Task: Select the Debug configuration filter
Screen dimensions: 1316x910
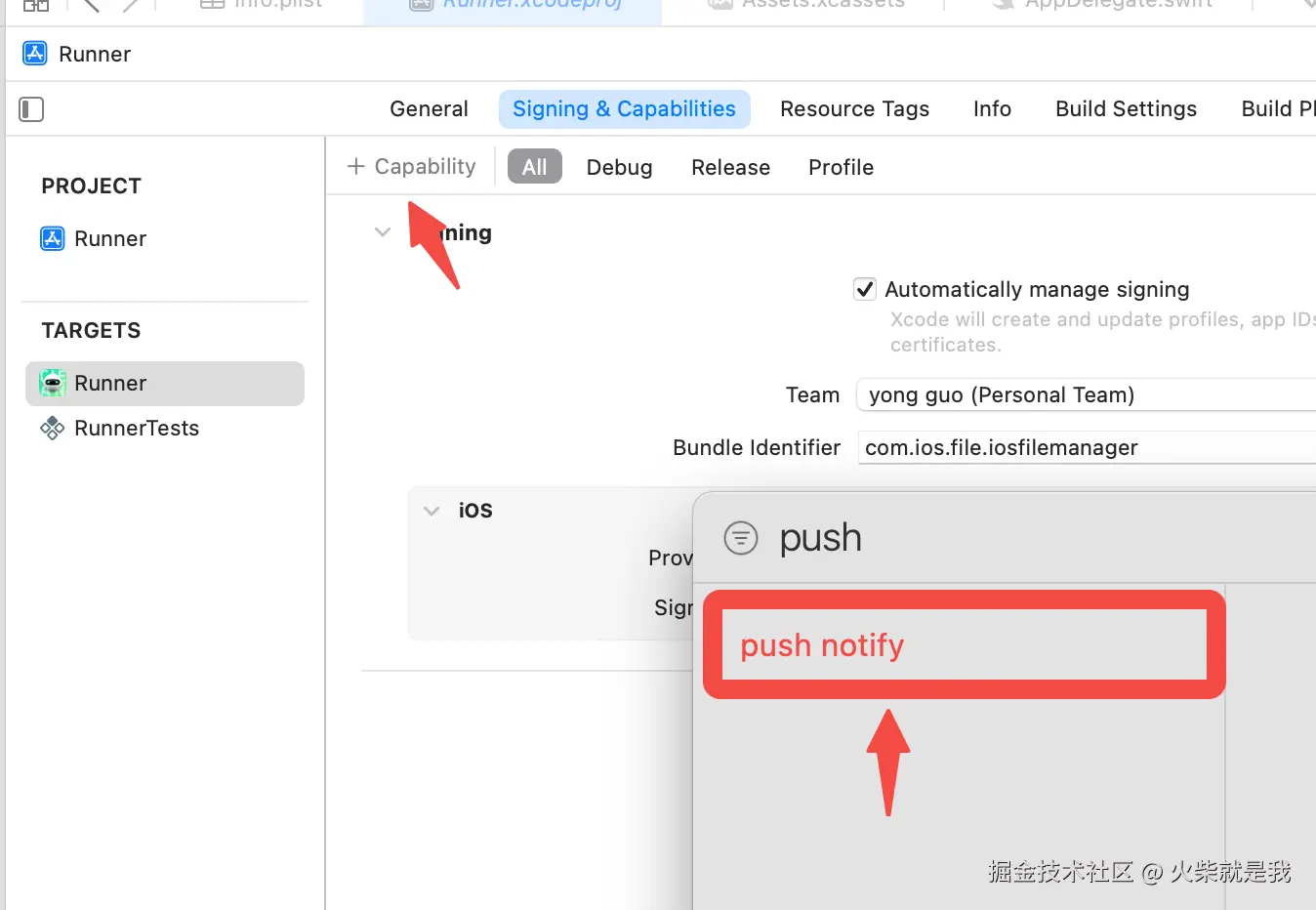Action: tap(619, 167)
